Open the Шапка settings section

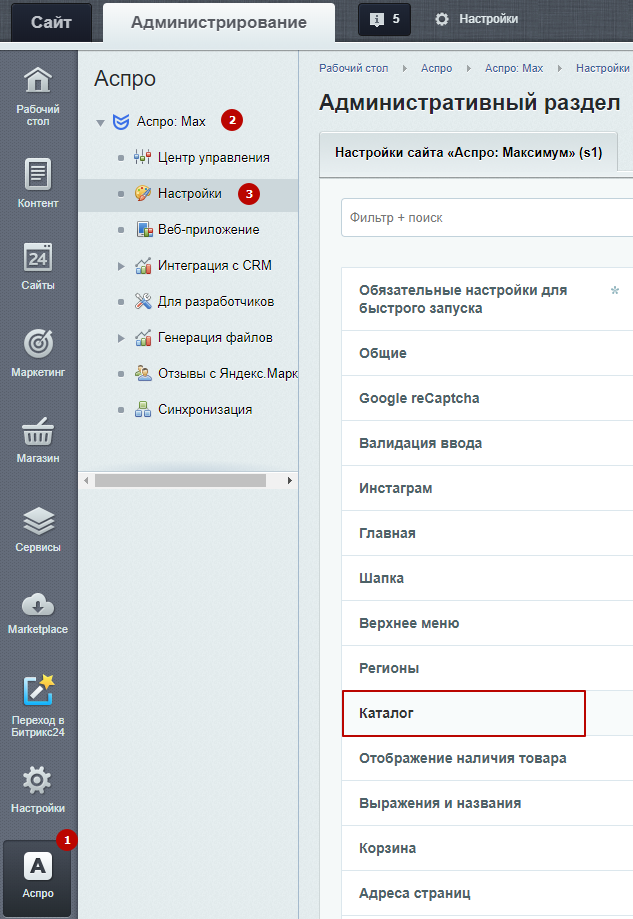[487, 578]
